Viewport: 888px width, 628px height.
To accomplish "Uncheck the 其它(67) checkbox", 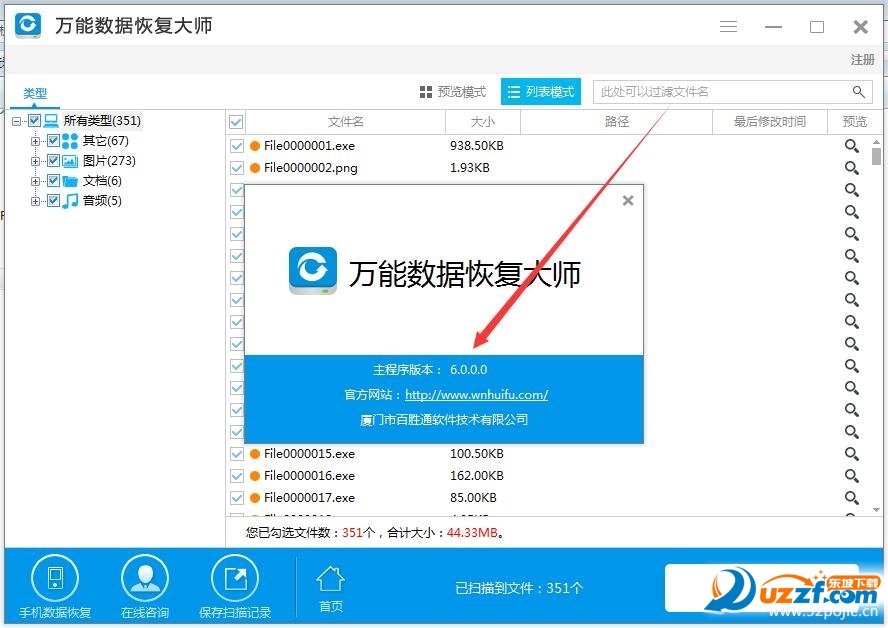I will (53, 140).
